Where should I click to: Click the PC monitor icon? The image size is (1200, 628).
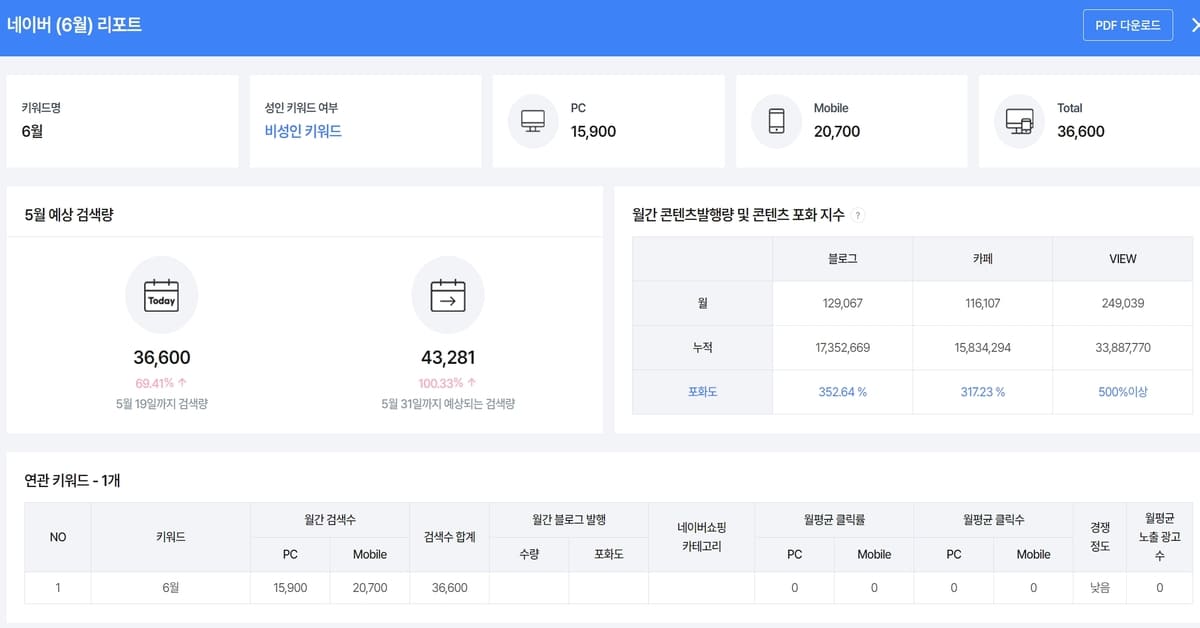tap(533, 120)
